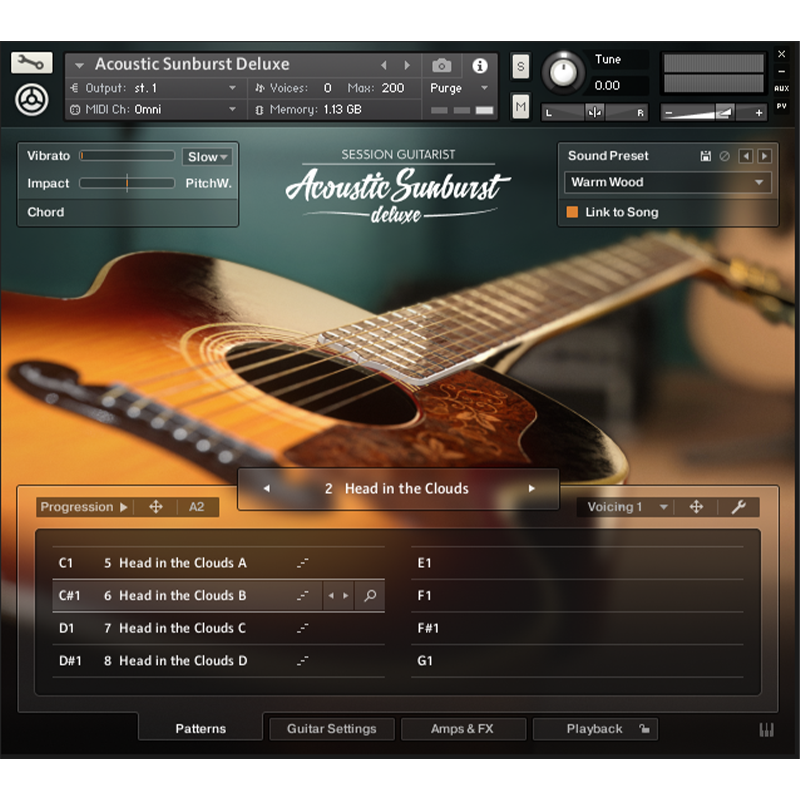This screenshot has height=800, width=800.
Task: Open the instrument name dropdown arrow
Action: (x=79, y=65)
